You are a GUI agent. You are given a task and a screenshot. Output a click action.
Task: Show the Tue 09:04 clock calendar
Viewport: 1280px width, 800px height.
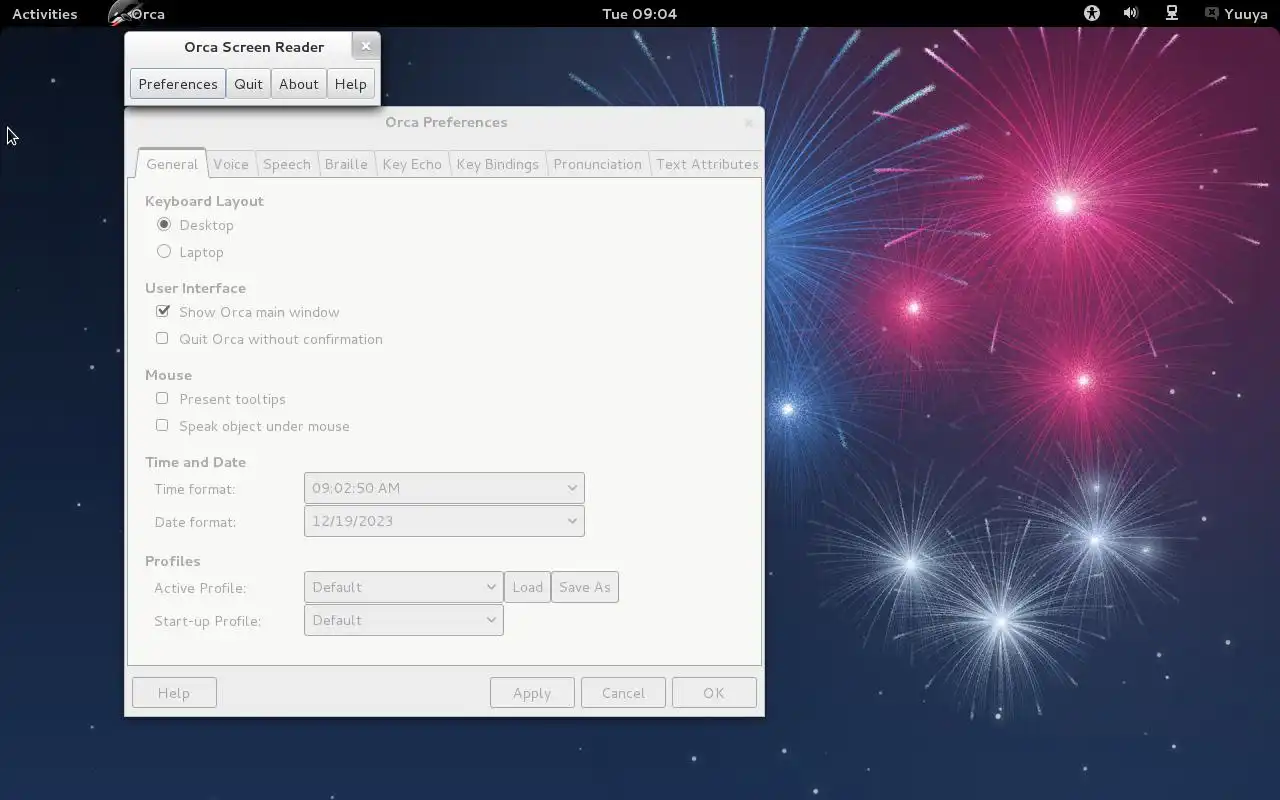[639, 13]
